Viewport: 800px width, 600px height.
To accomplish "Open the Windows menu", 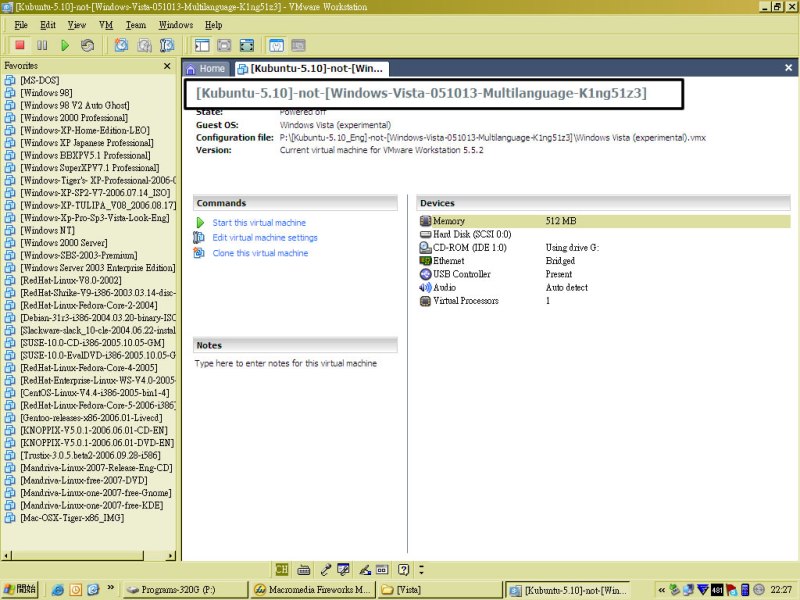I will click(x=176, y=25).
